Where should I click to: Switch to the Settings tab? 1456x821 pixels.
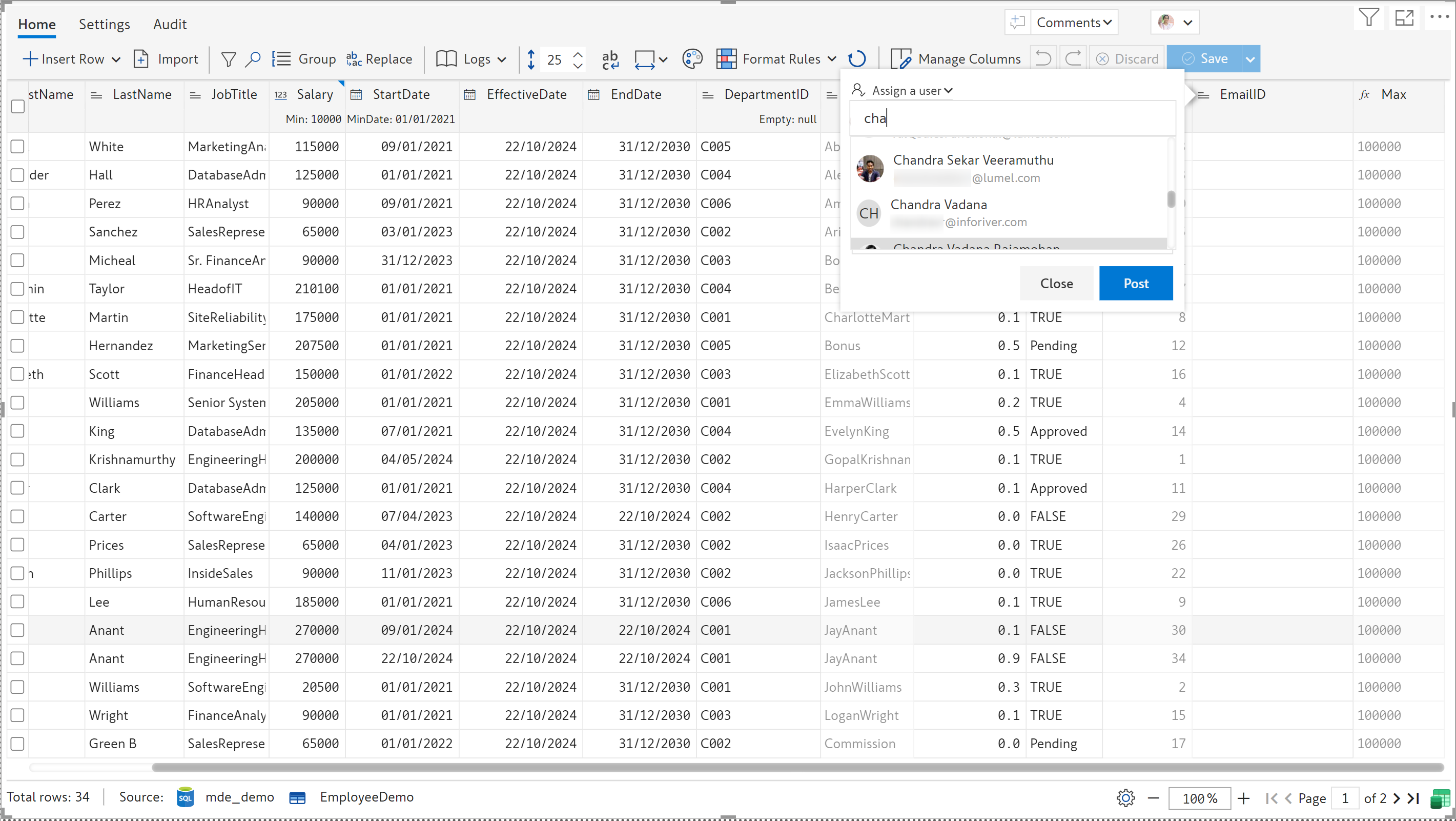click(104, 24)
